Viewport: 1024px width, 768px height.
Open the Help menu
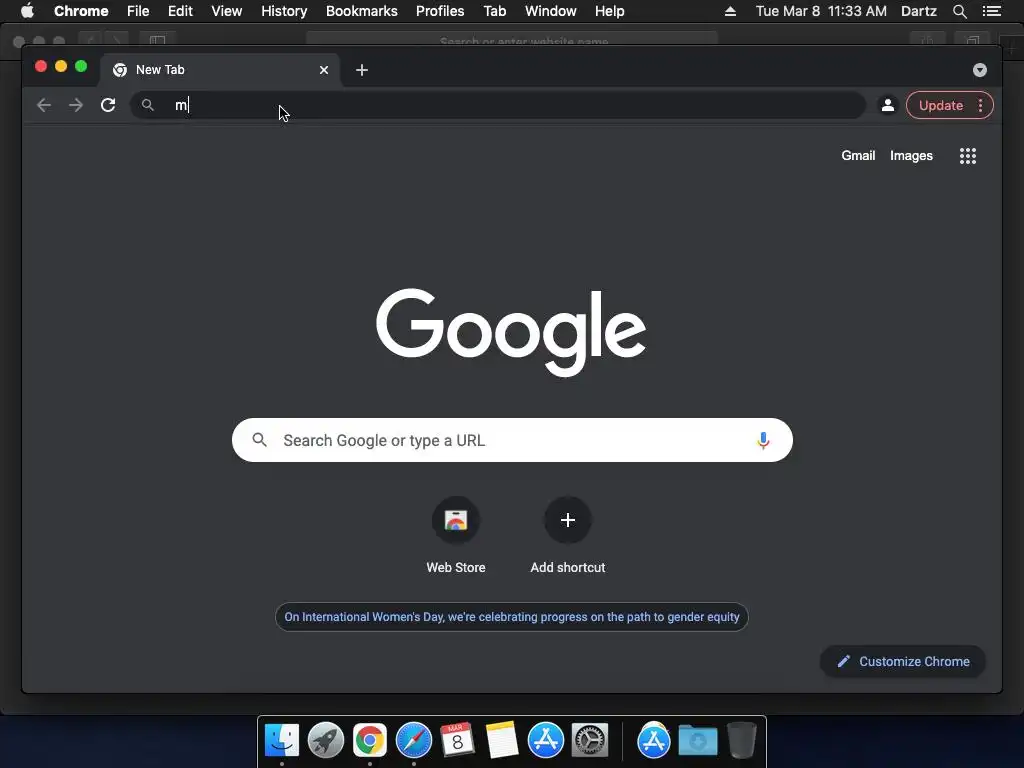609,11
